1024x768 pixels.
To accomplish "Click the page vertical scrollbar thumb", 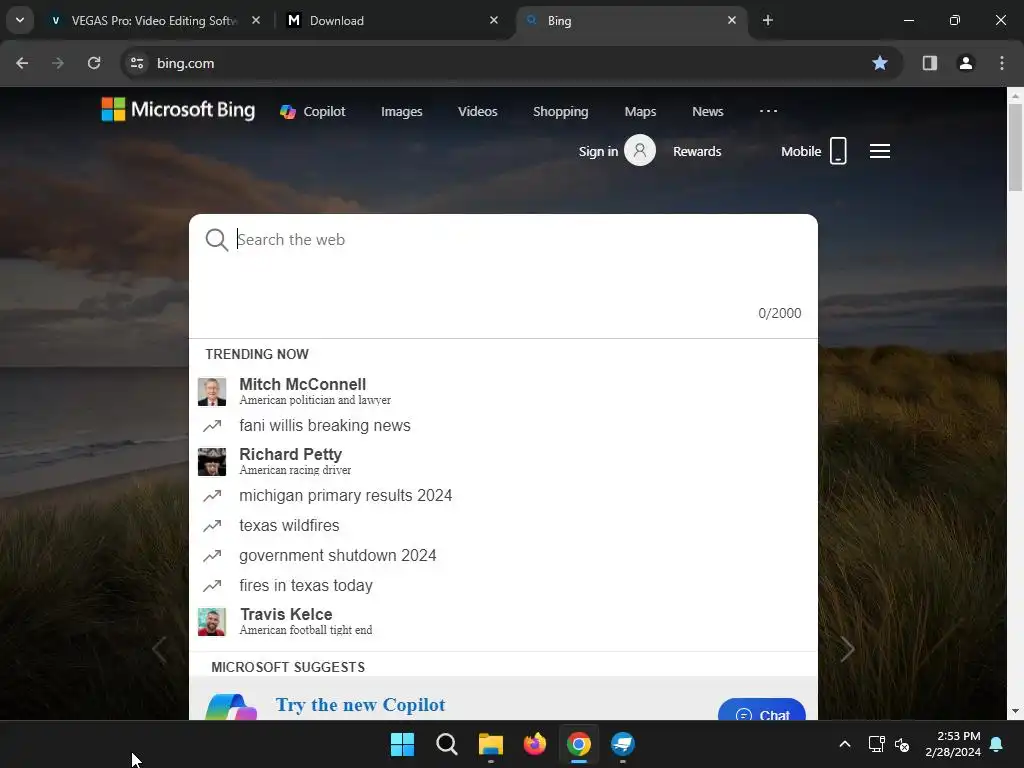I will [1015, 147].
